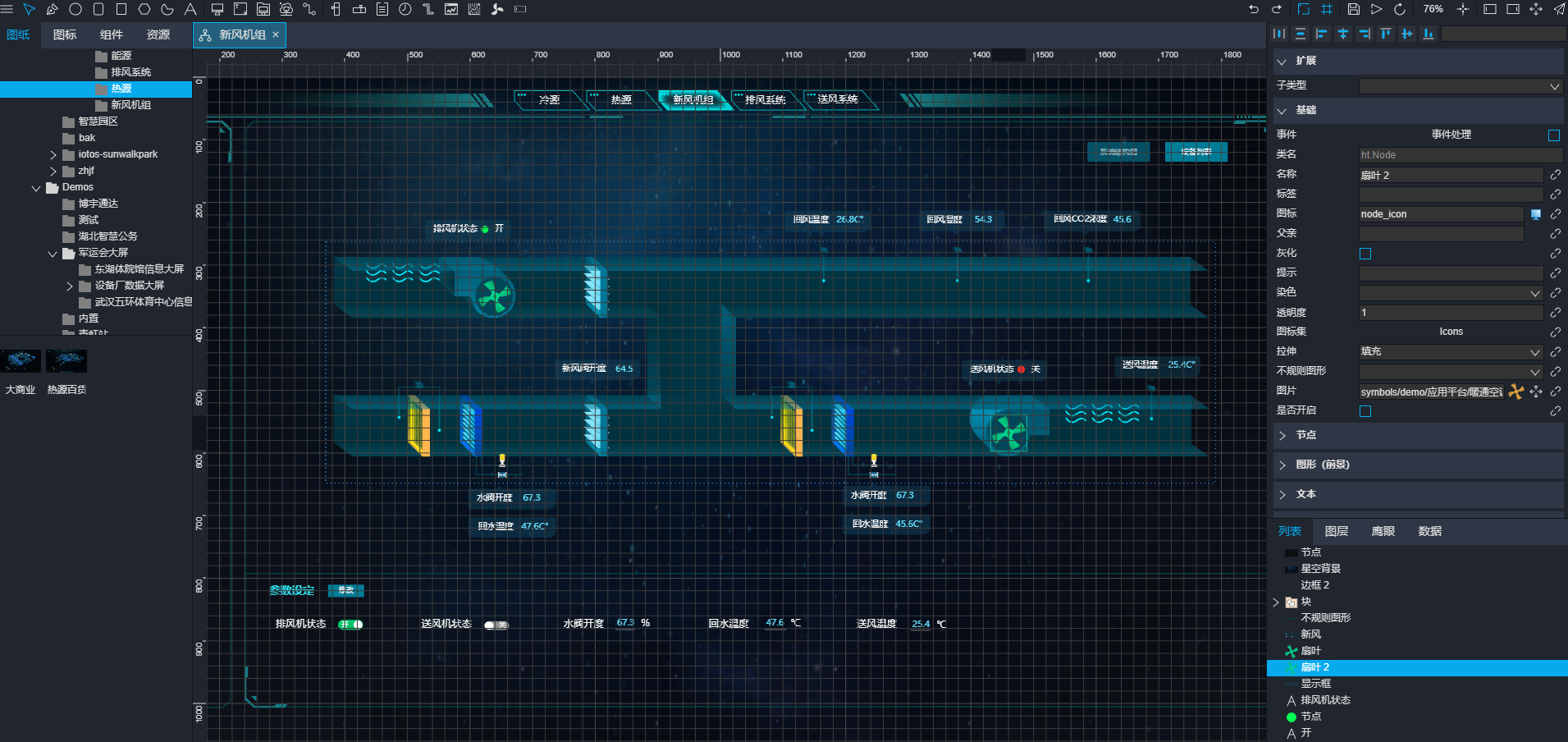Select the line chart component tool

point(451,9)
